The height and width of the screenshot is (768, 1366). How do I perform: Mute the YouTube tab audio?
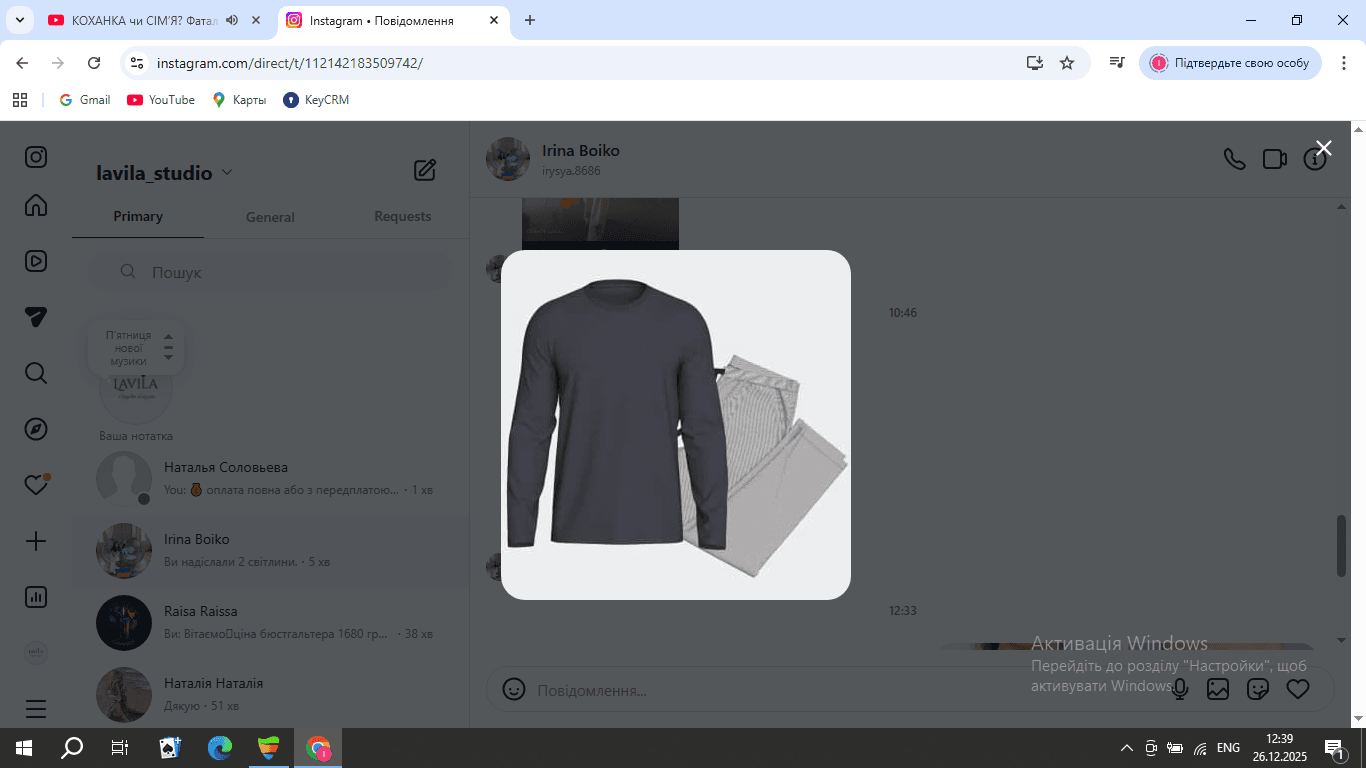tap(232, 20)
